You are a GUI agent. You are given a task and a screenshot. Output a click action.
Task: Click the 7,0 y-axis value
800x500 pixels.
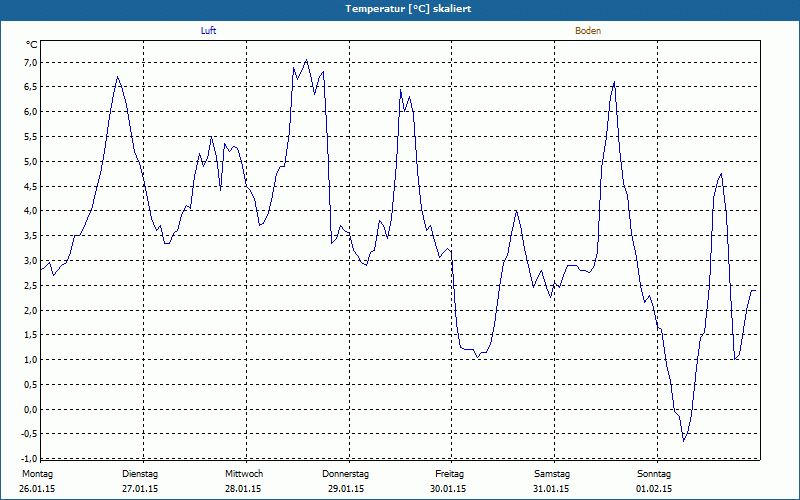31,62
